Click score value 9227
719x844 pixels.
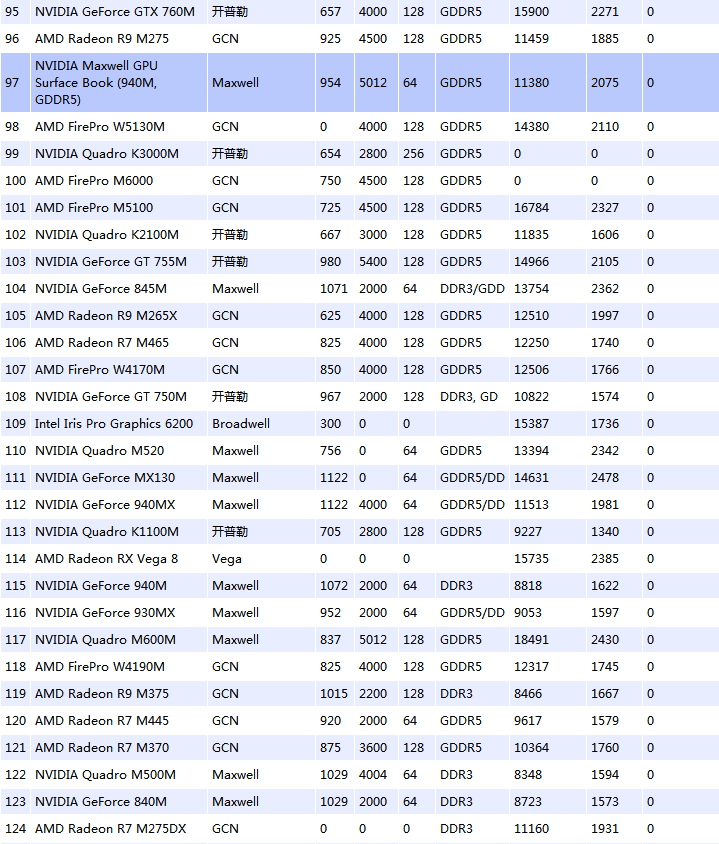[528, 532]
